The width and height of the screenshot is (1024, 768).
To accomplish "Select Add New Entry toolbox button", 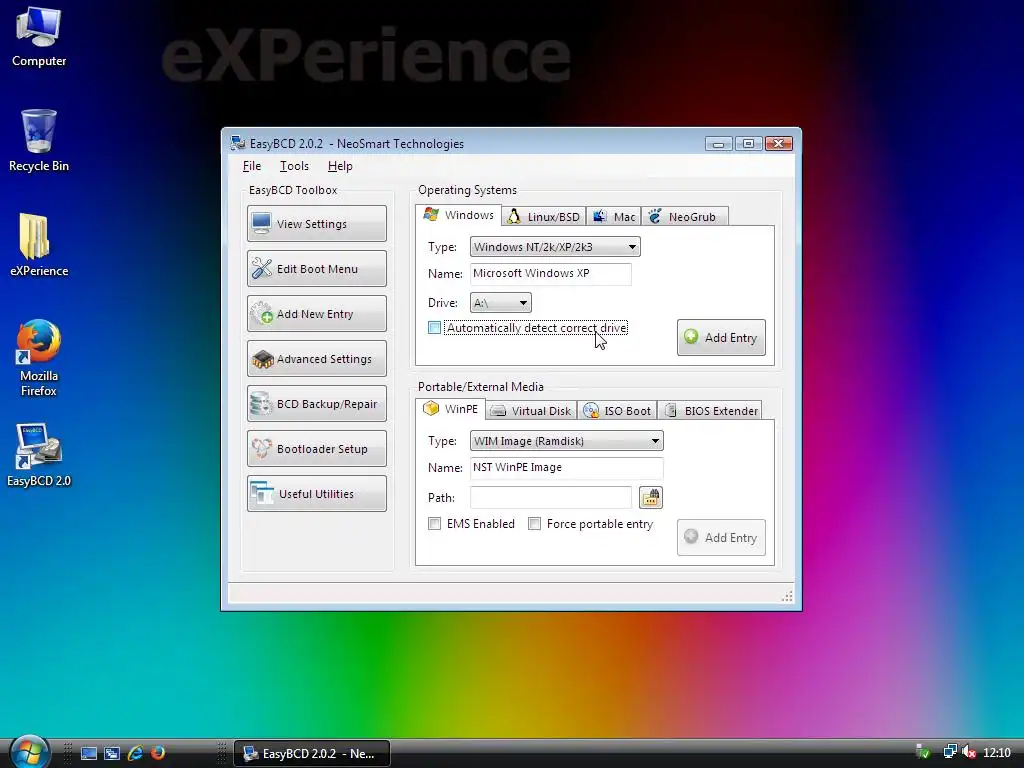I will coord(317,313).
